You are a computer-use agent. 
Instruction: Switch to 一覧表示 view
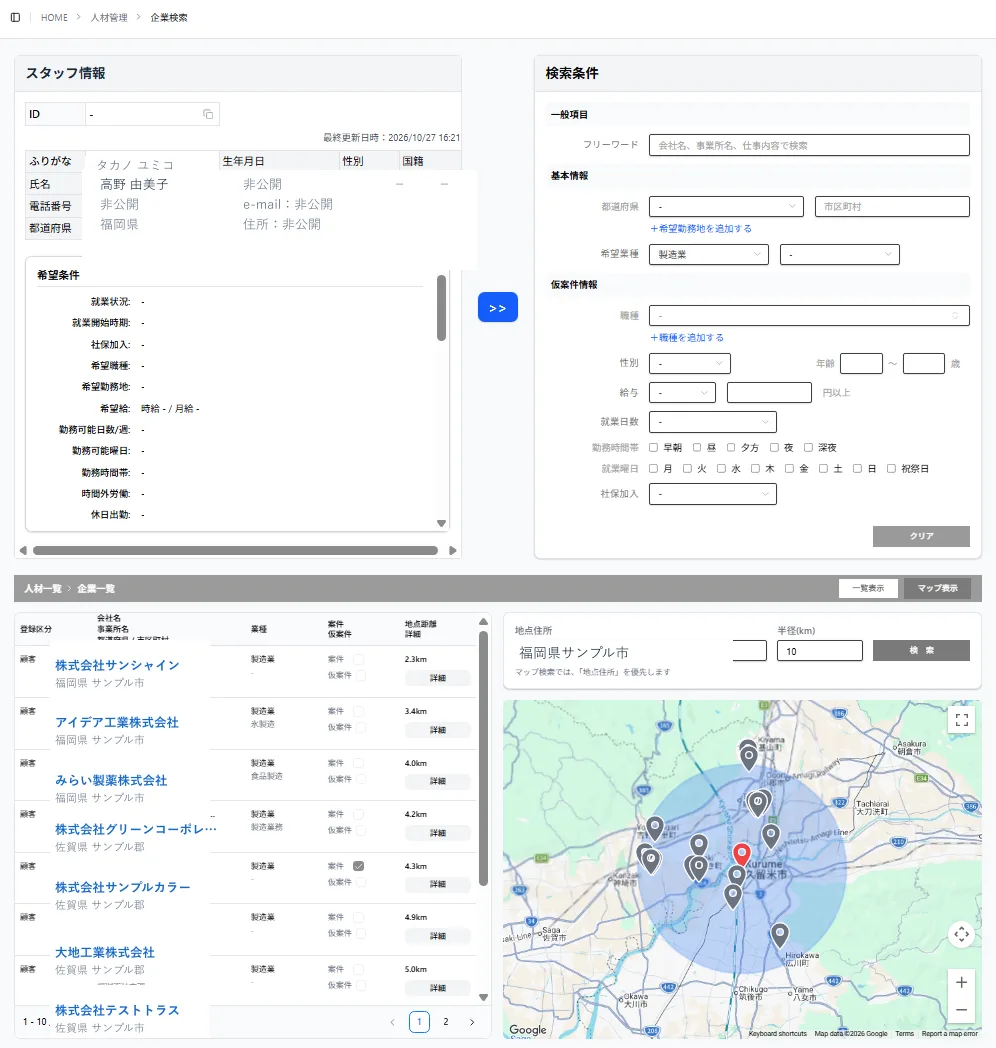point(868,588)
